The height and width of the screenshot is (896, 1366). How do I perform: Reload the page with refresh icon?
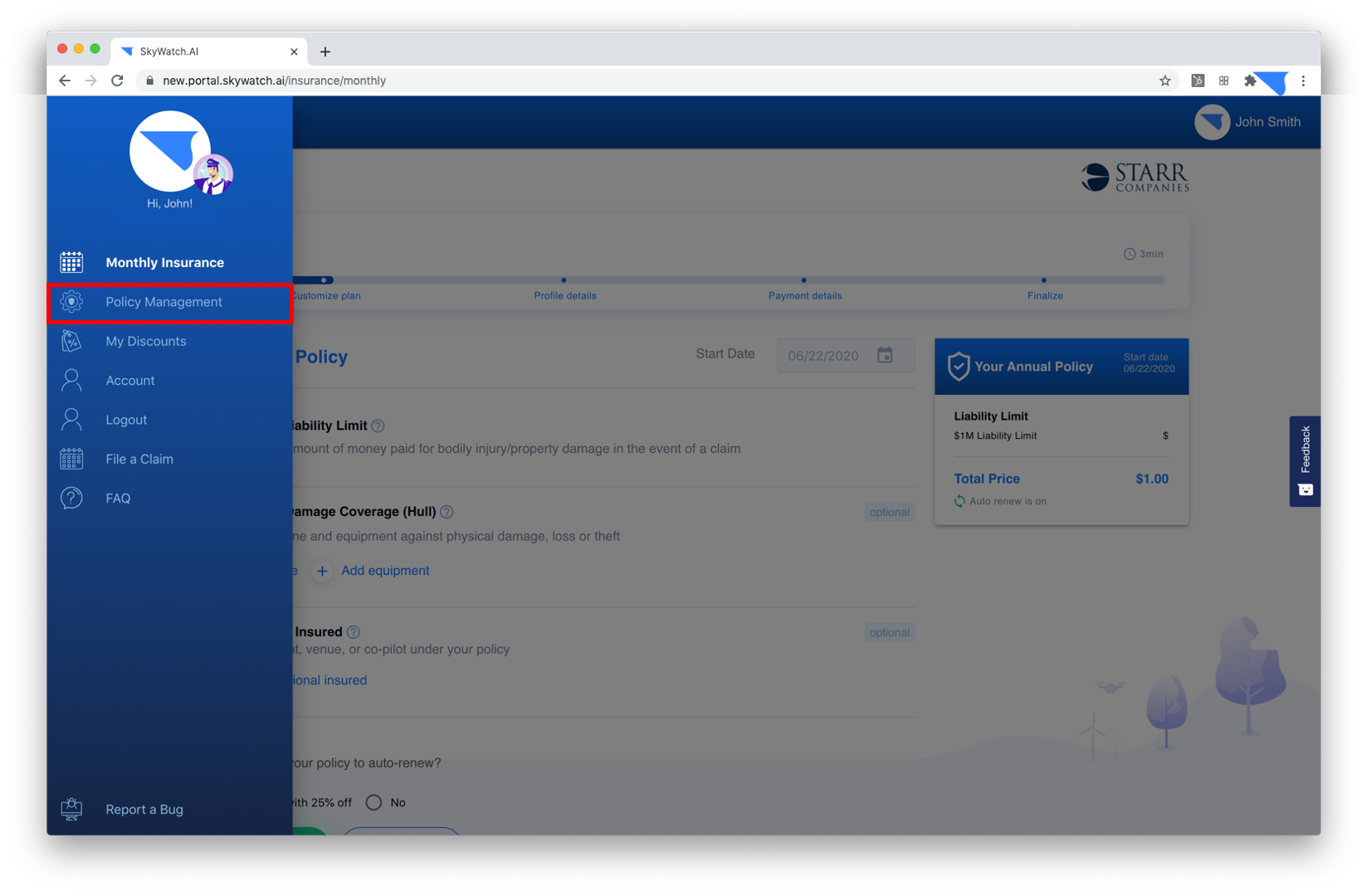coord(117,80)
